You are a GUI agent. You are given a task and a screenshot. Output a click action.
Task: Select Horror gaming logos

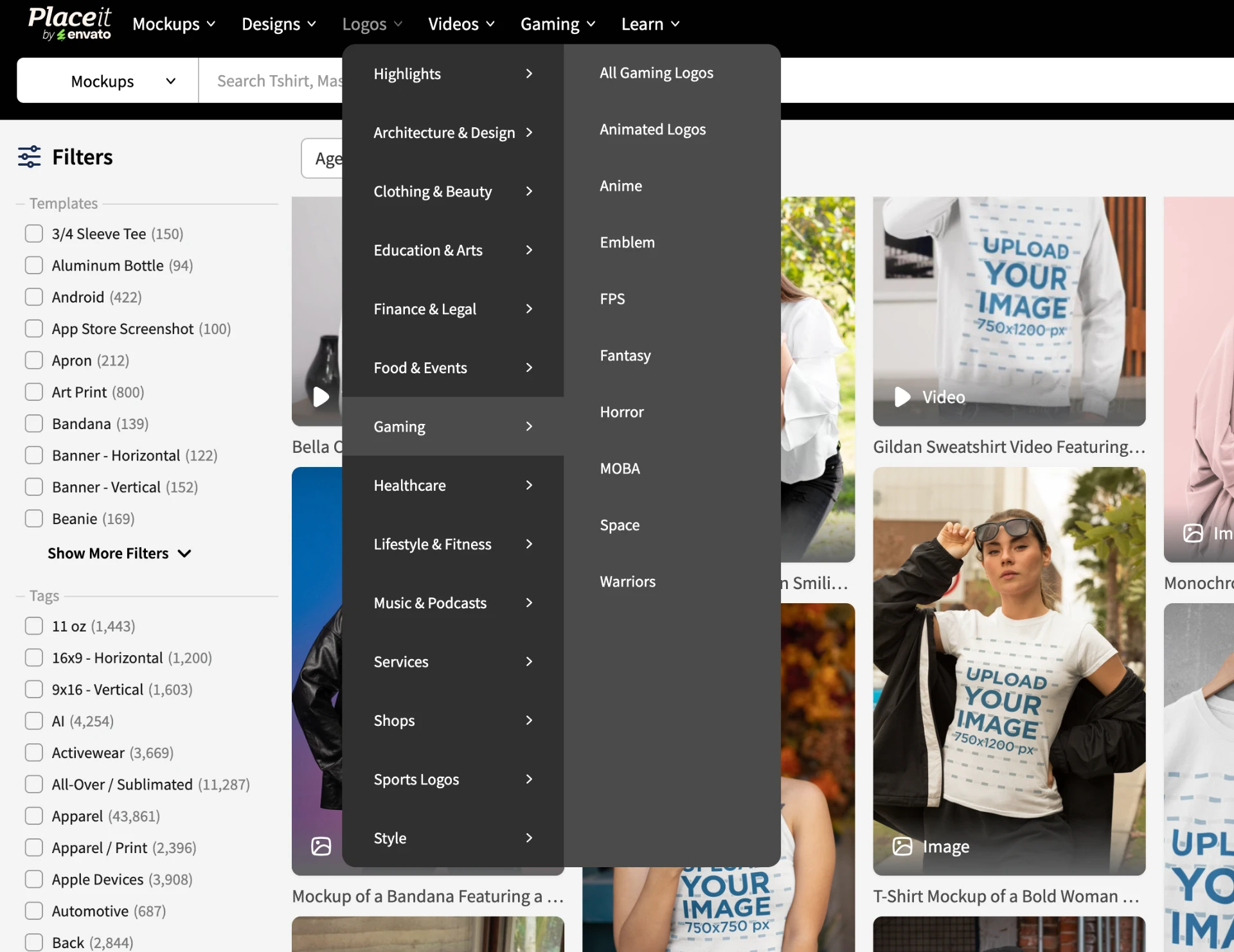click(x=621, y=412)
